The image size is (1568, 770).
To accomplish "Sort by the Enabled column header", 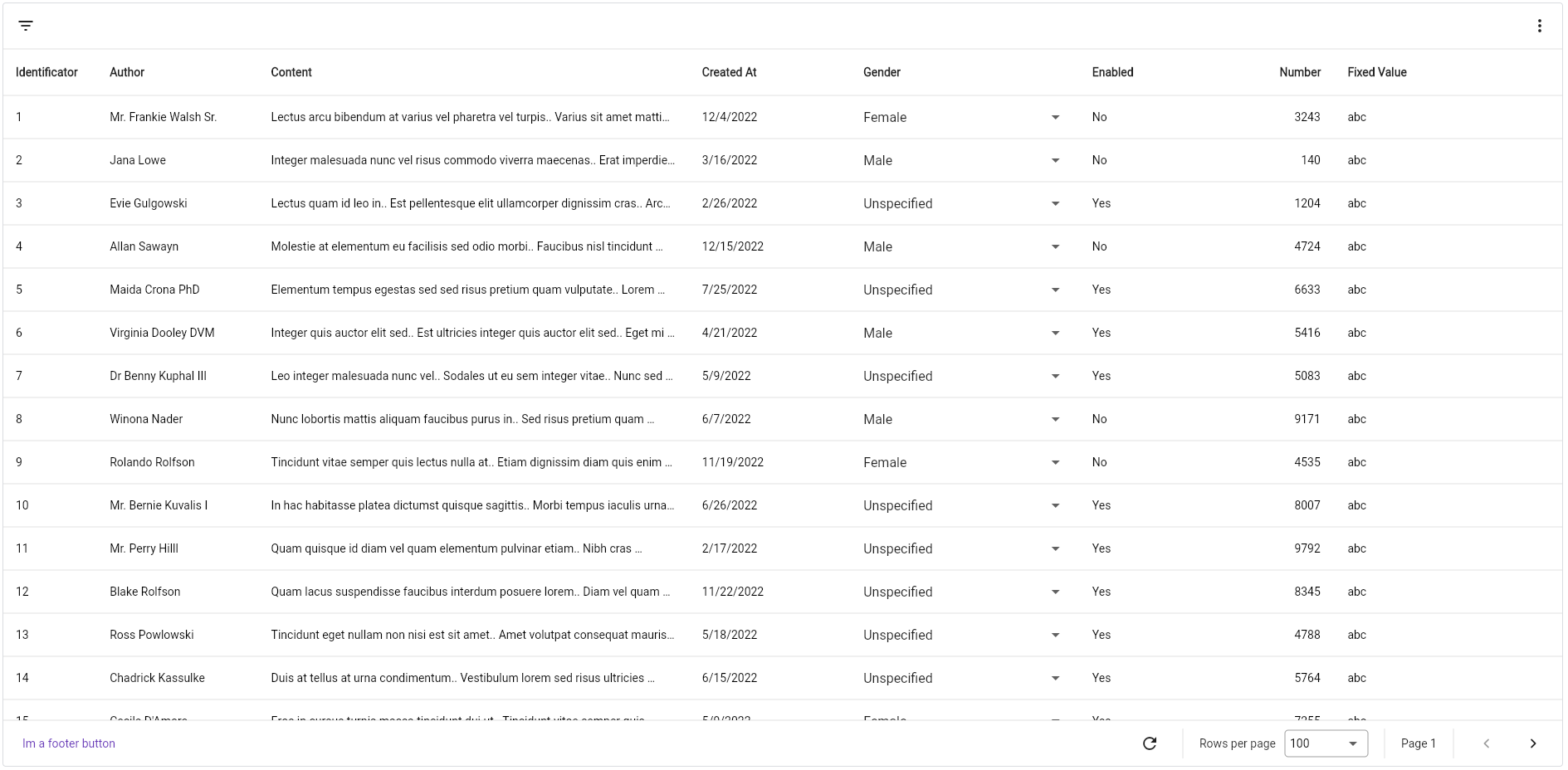I will click(1112, 72).
